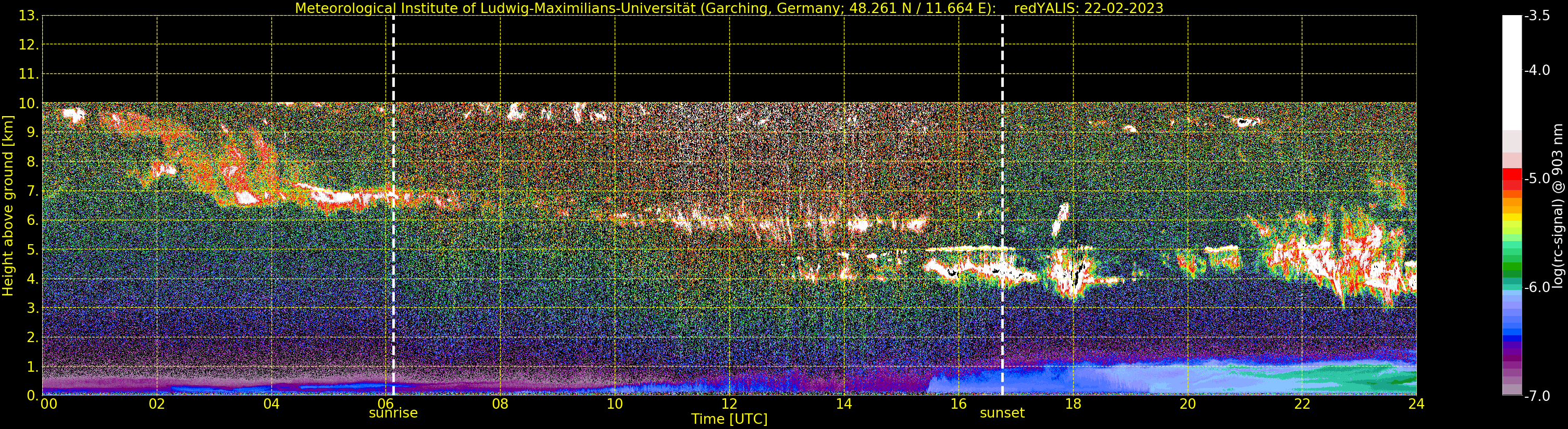Click the colorbar tick value -5.0
The height and width of the screenshot is (429, 1568).
[x=1537, y=178]
